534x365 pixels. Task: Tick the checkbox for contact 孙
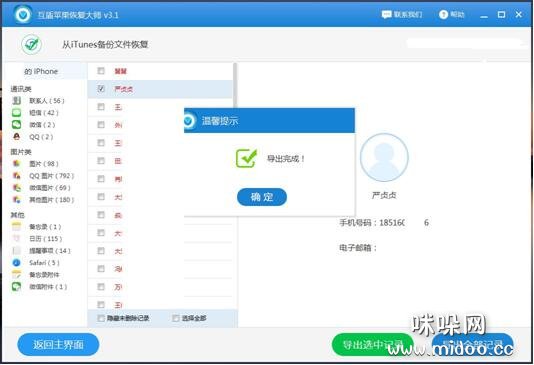tap(101, 125)
